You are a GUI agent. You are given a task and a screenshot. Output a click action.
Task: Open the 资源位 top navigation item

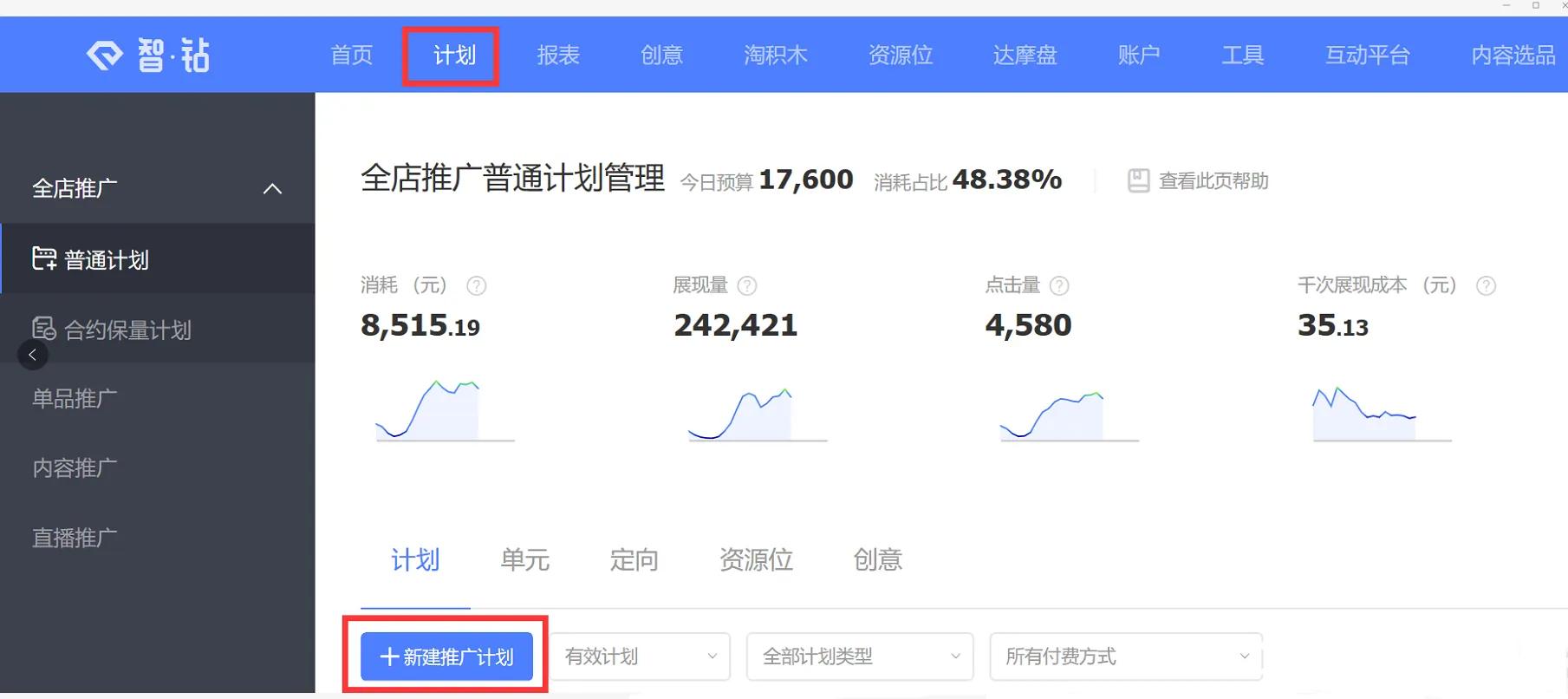(x=901, y=56)
